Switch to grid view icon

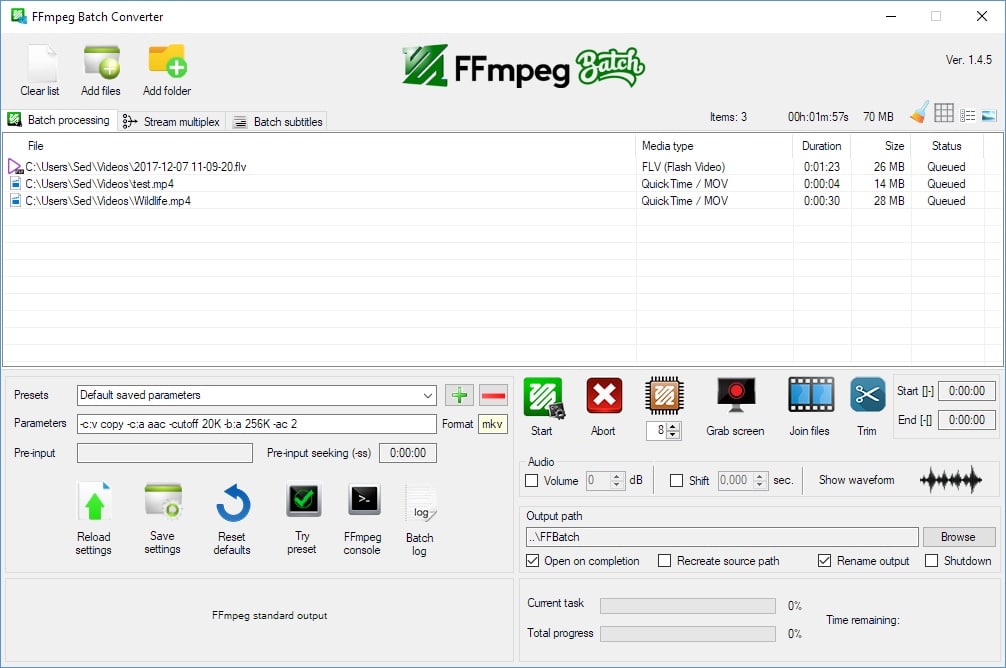pyautogui.click(x=944, y=114)
